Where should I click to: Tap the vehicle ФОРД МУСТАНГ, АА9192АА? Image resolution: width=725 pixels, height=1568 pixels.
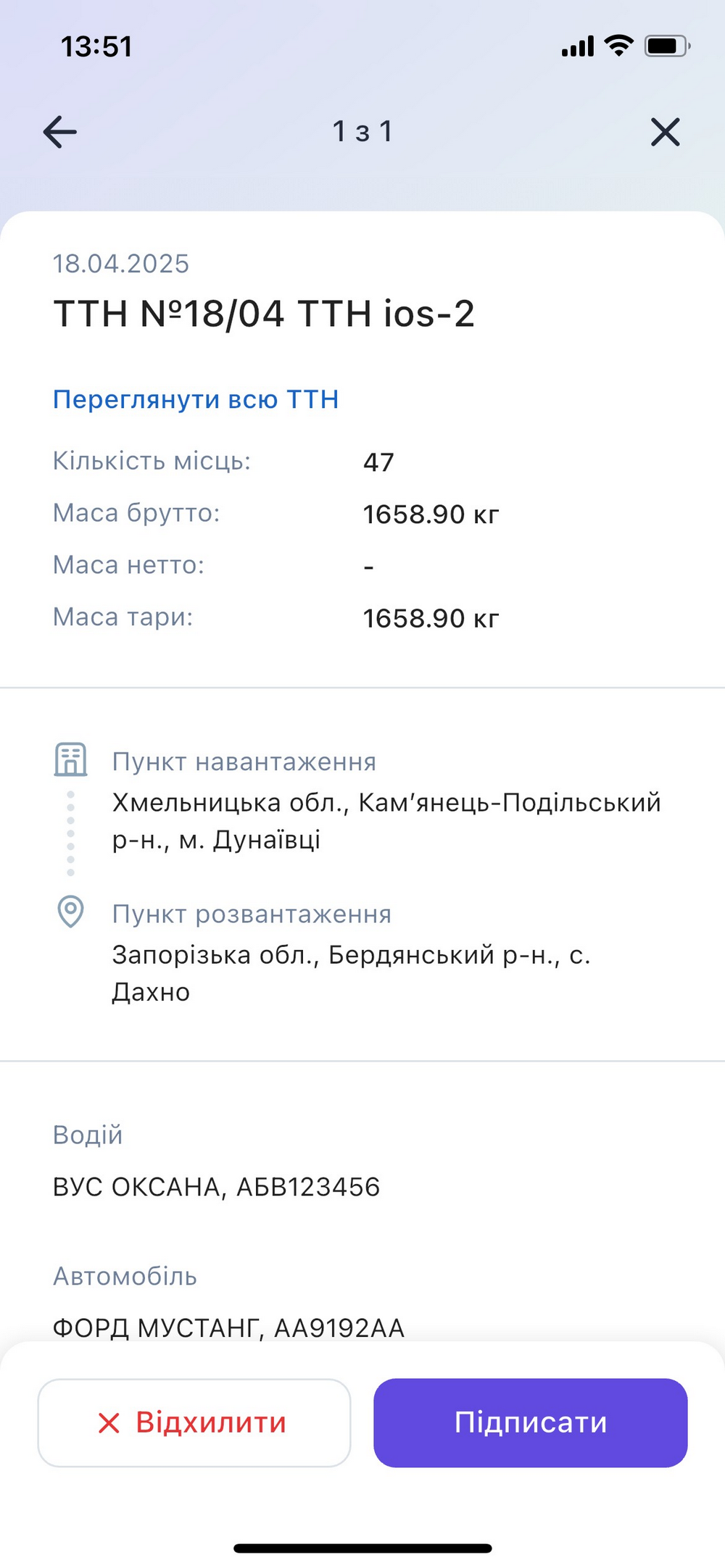pyautogui.click(x=228, y=1327)
